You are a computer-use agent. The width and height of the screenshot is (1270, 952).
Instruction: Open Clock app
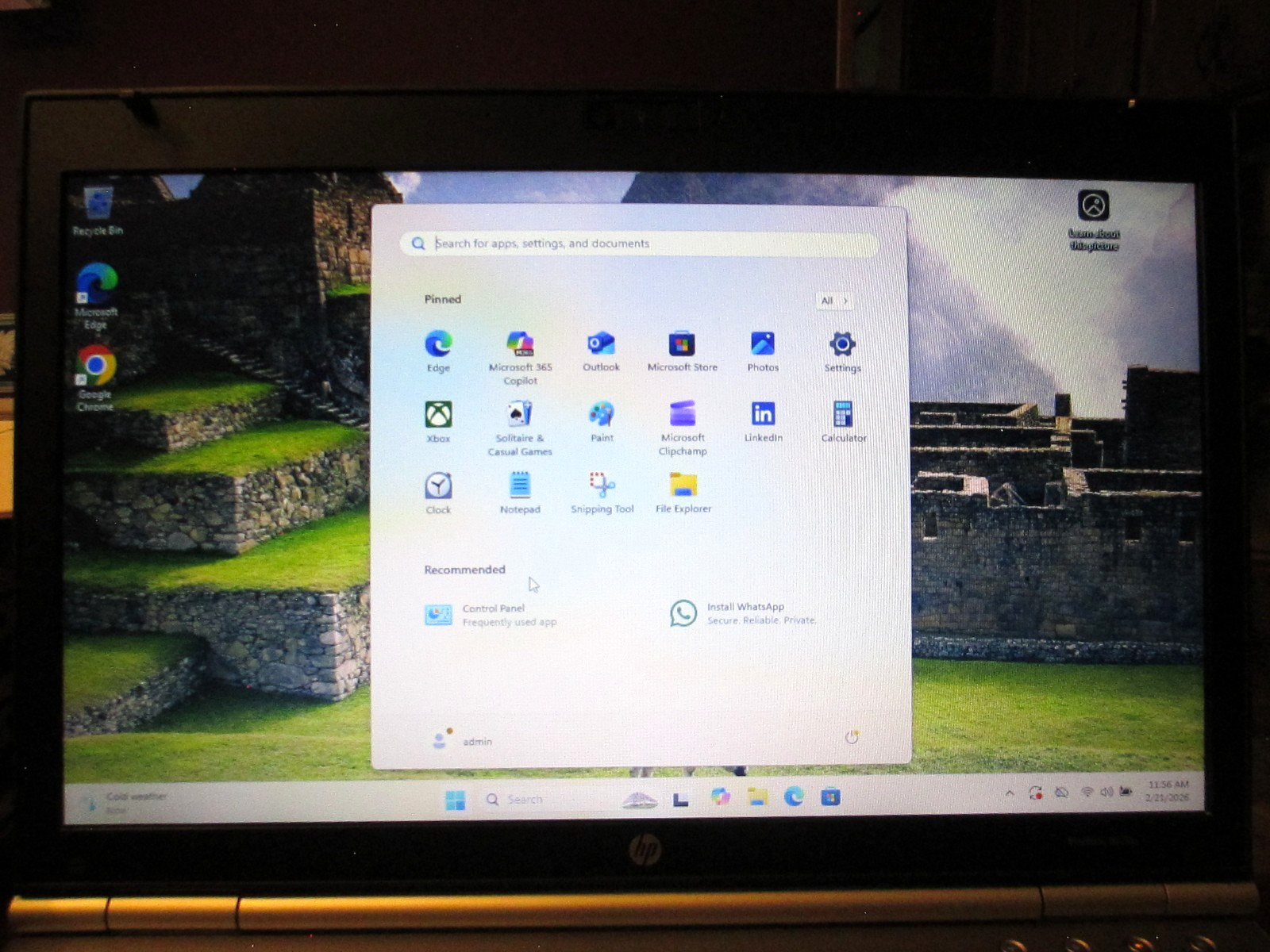point(438,493)
